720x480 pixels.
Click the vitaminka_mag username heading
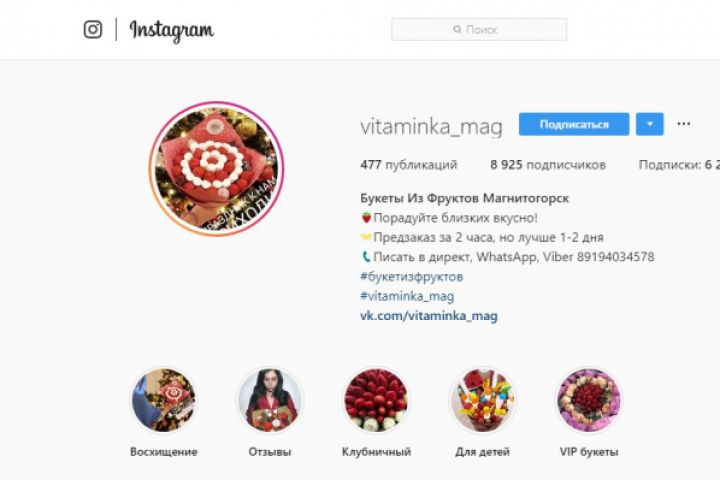[x=431, y=127]
